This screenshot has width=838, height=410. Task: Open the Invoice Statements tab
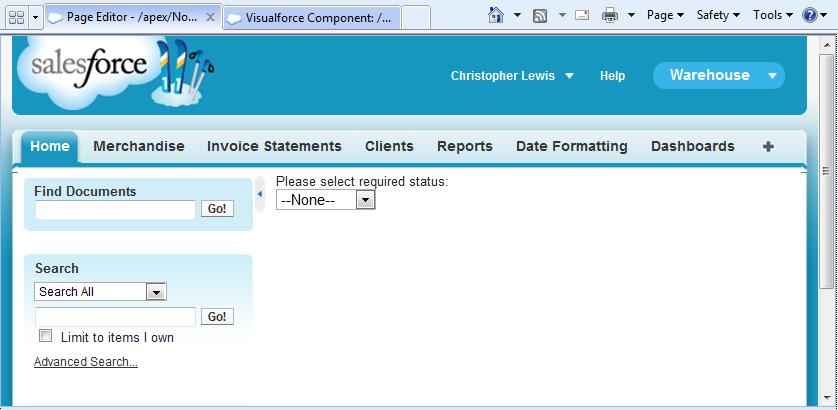click(x=274, y=146)
